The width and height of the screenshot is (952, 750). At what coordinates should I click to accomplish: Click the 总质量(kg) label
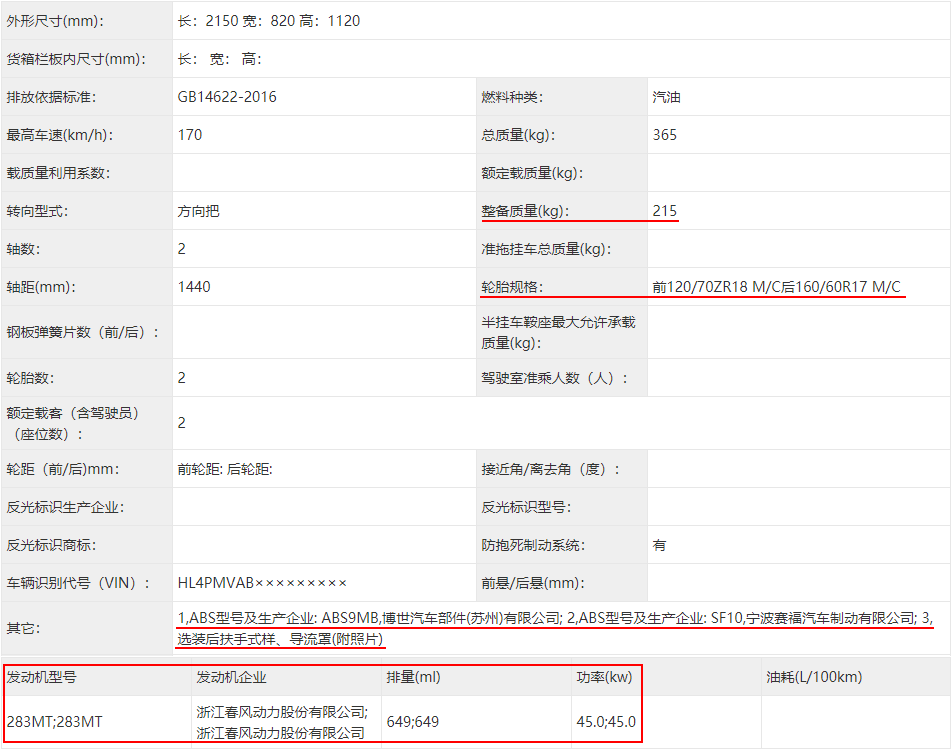click(518, 135)
